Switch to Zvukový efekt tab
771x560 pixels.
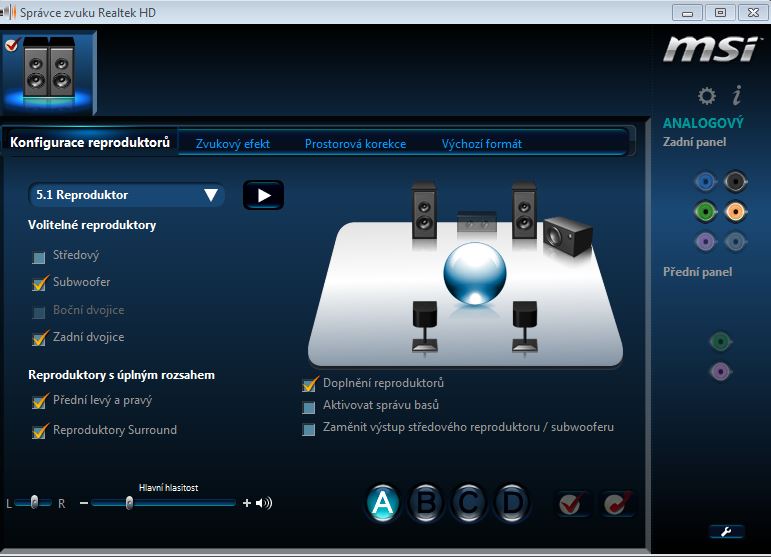pyautogui.click(x=233, y=144)
